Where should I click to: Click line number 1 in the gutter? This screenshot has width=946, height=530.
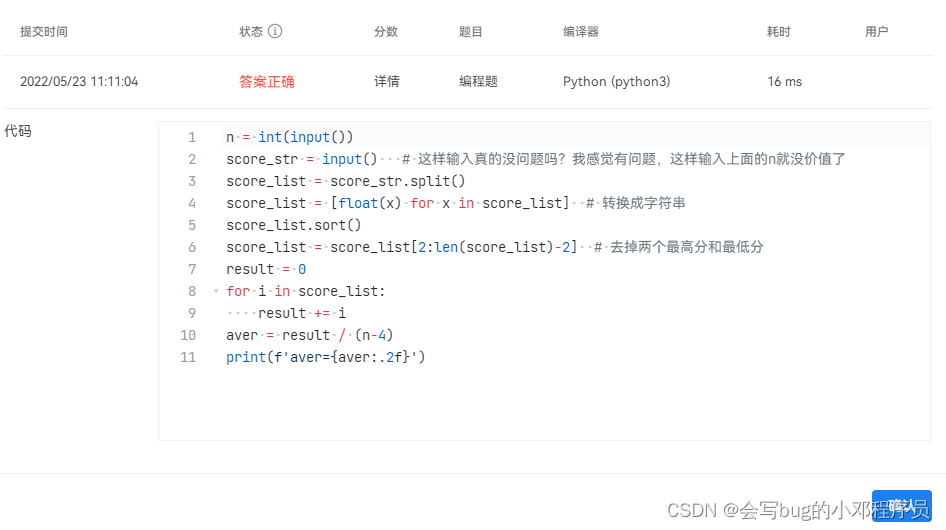pyautogui.click(x=192, y=137)
